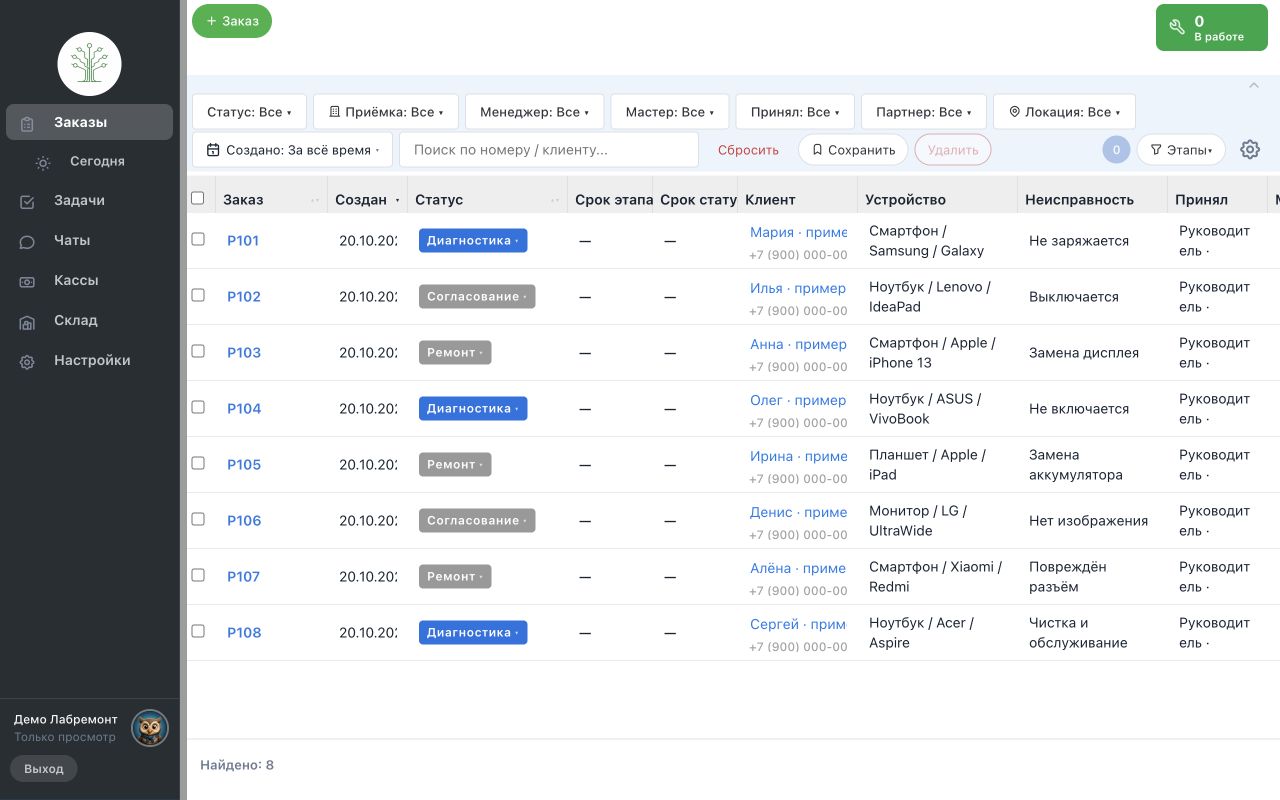1280x800 pixels.
Task: Tick the checkbox for order P107
Action: [198, 575]
